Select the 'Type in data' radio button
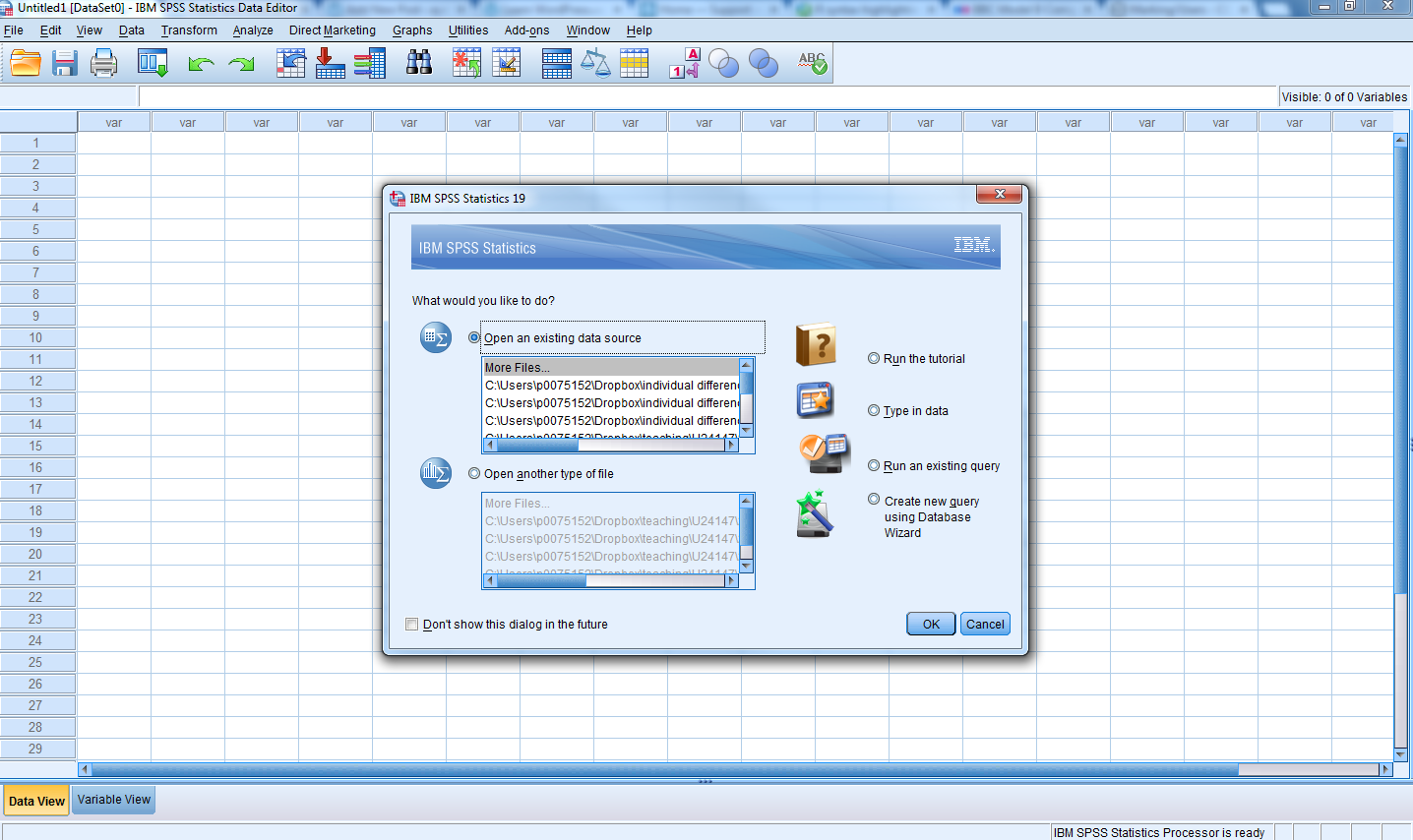Viewport: 1413px width, 840px height. [x=874, y=410]
